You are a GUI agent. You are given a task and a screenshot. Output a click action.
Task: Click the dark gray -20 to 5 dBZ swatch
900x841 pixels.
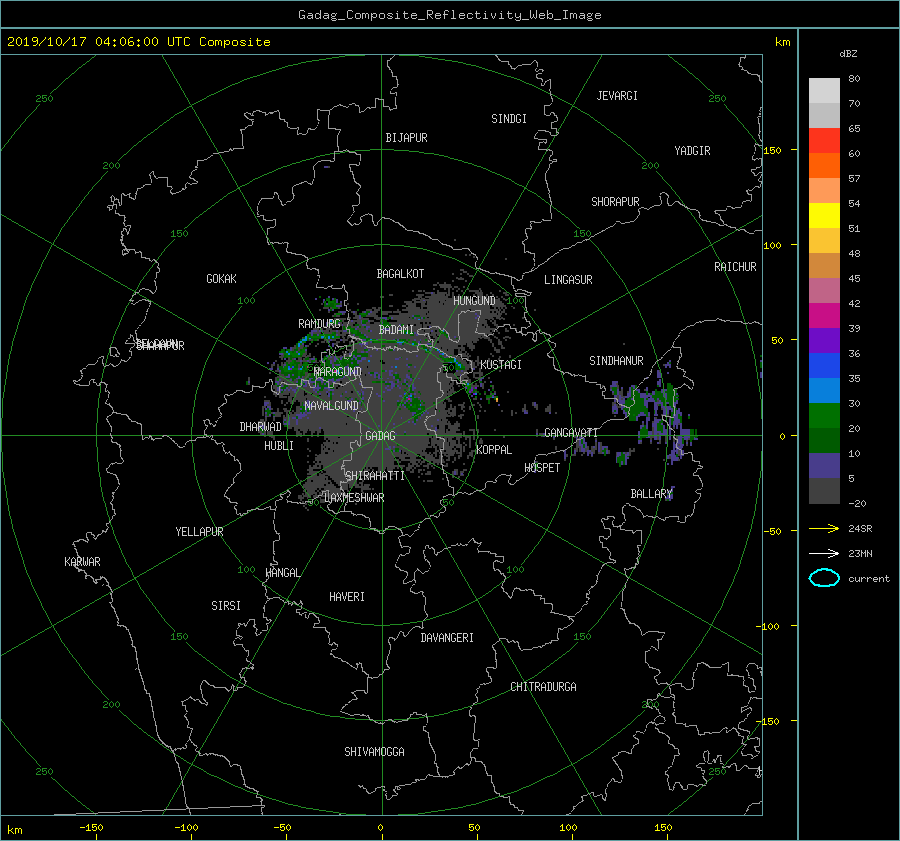[x=824, y=491]
